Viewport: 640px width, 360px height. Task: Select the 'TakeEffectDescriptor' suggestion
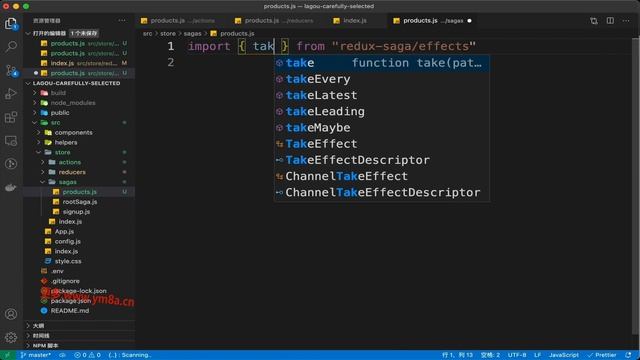click(x=382, y=160)
